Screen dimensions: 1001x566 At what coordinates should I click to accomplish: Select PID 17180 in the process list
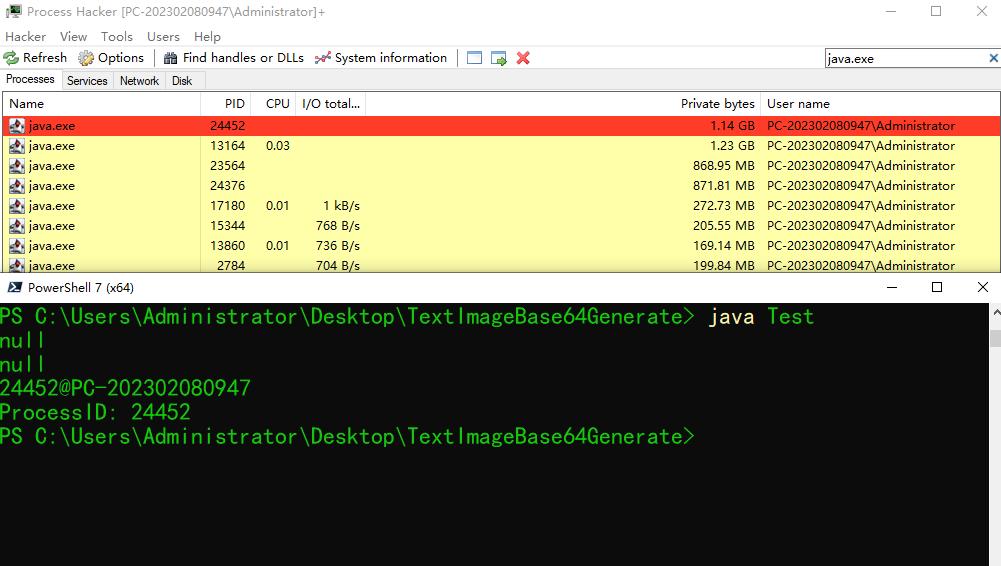[x=501, y=205]
